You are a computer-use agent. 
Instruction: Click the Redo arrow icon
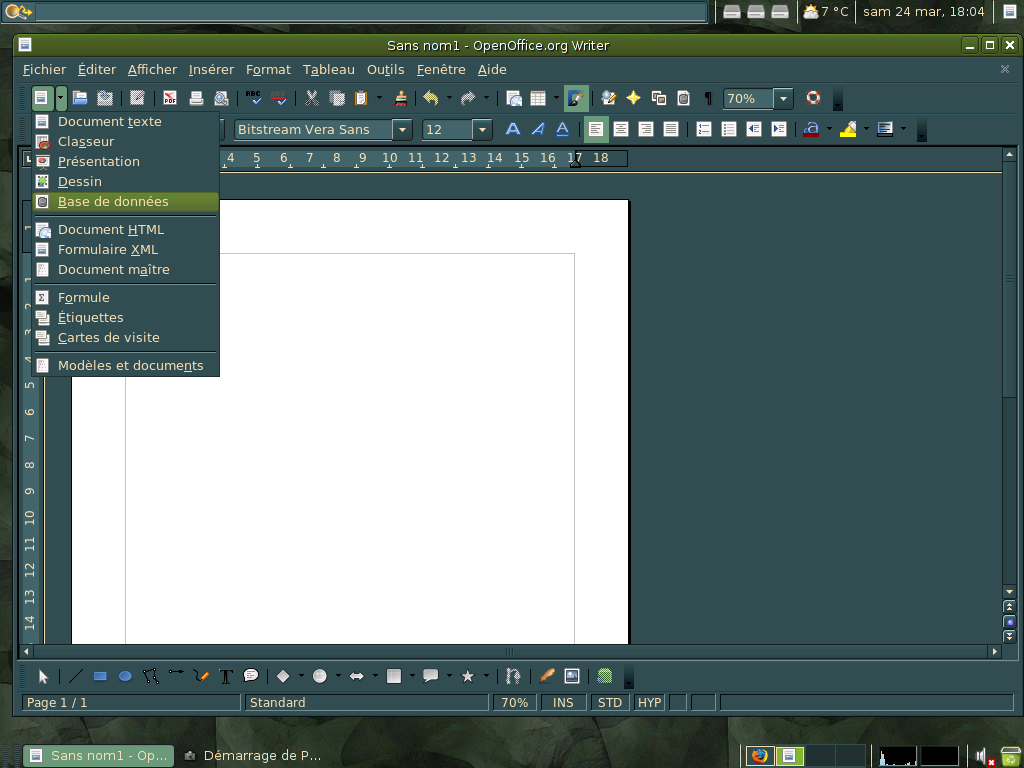click(x=468, y=98)
